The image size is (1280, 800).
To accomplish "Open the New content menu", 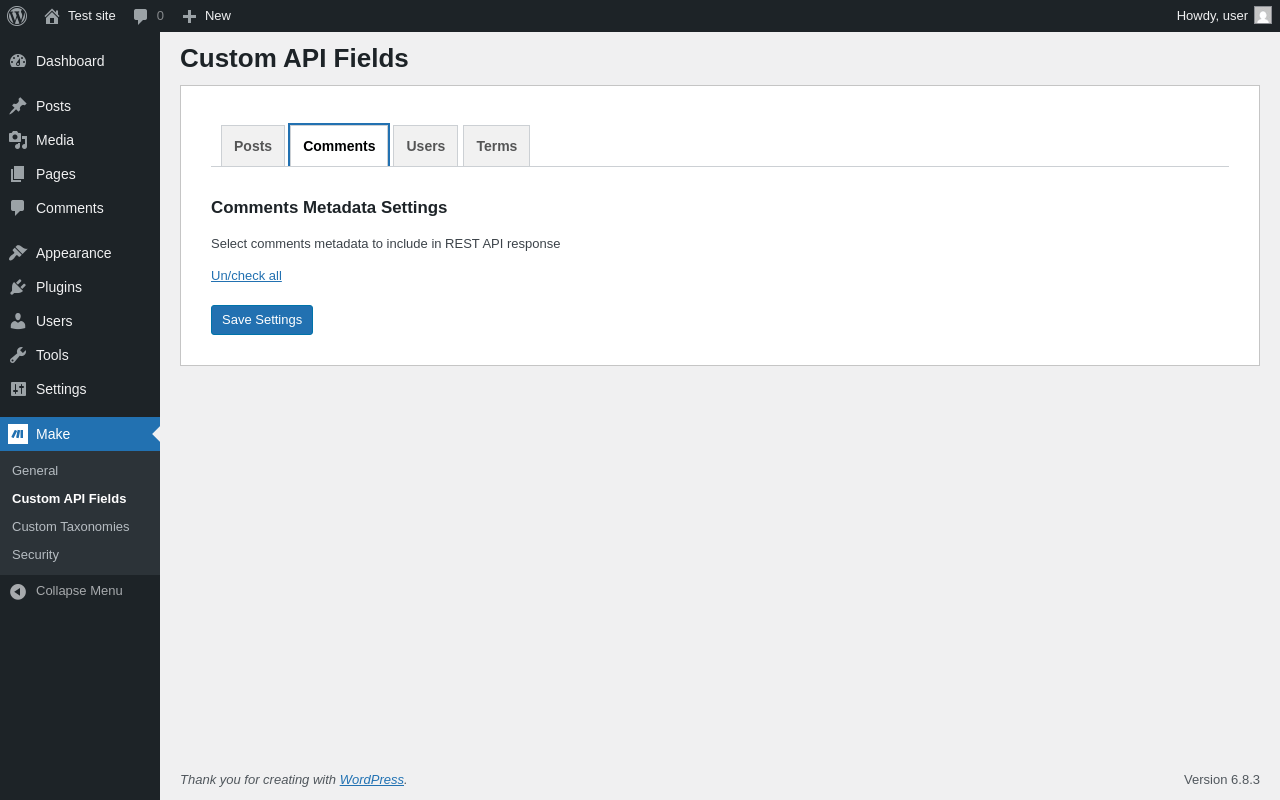I will (x=206, y=16).
